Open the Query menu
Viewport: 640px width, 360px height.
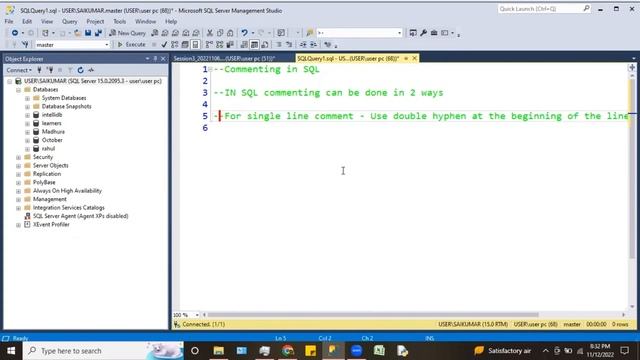click(x=69, y=21)
